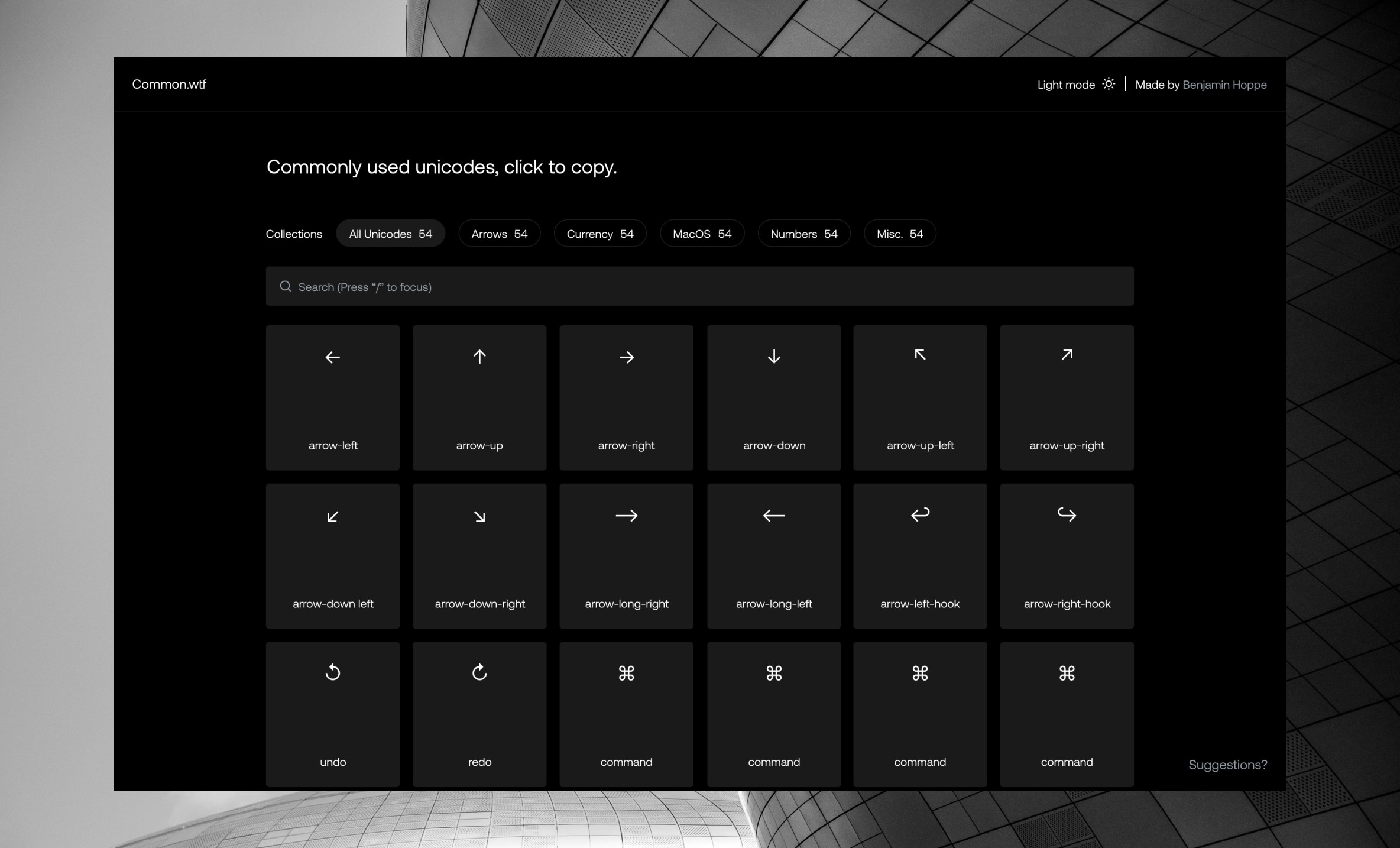Copy the redo symbol
The image size is (1400, 848).
coord(479,714)
